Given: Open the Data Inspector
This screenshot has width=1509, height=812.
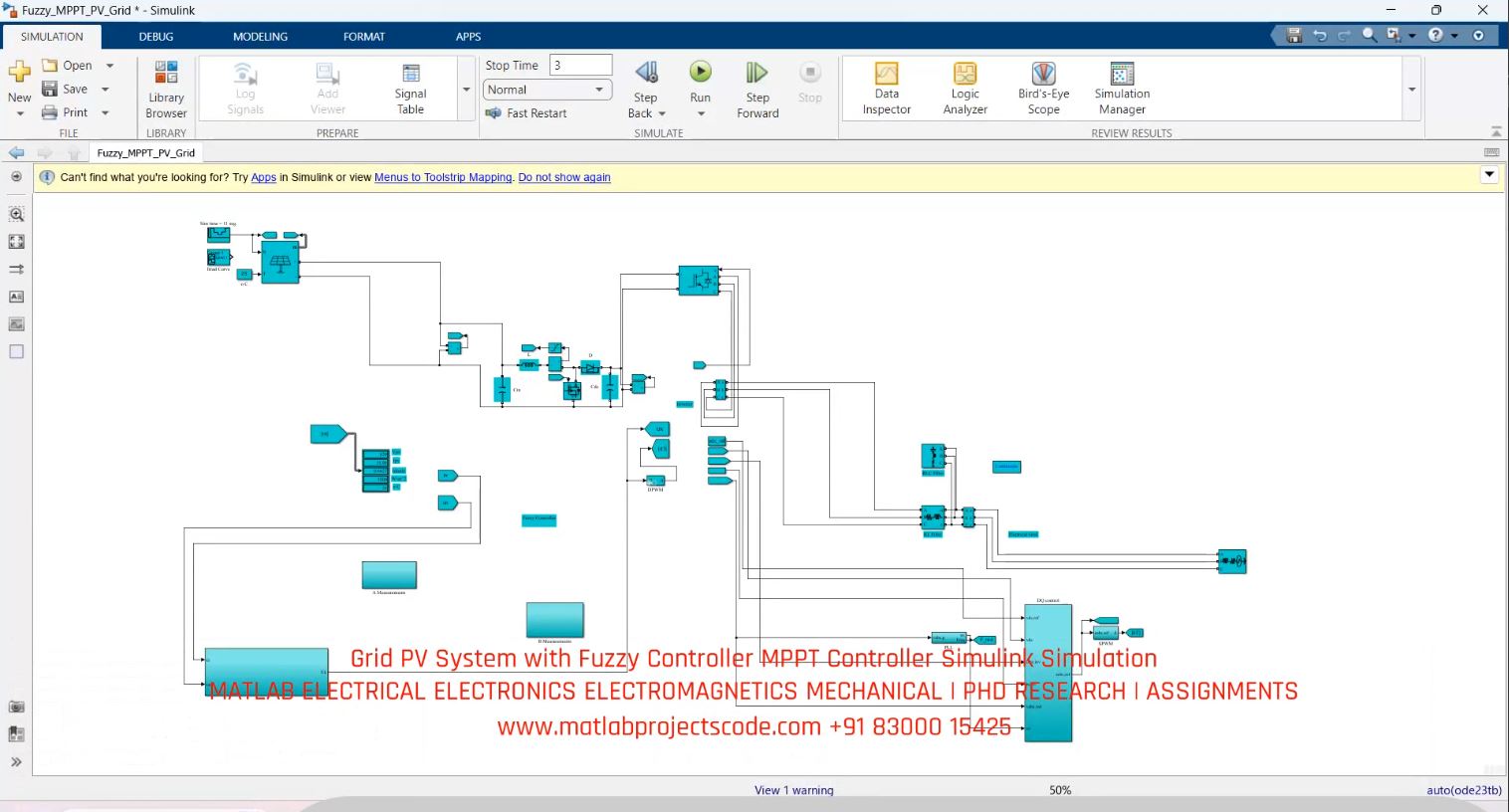Looking at the screenshot, I should [886, 89].
